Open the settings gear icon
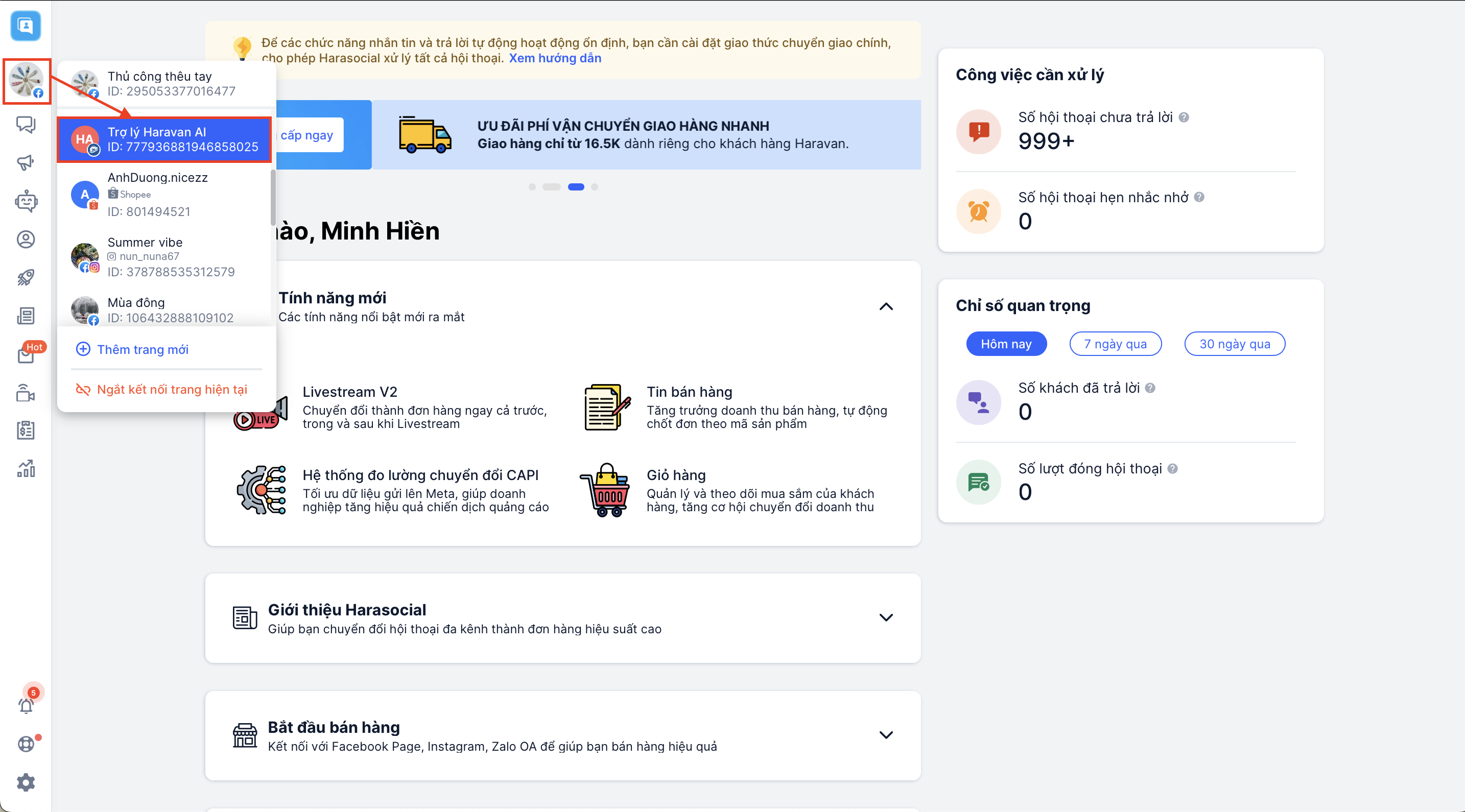The height and width of the screenshot is (812, 1465). [26, 782]
